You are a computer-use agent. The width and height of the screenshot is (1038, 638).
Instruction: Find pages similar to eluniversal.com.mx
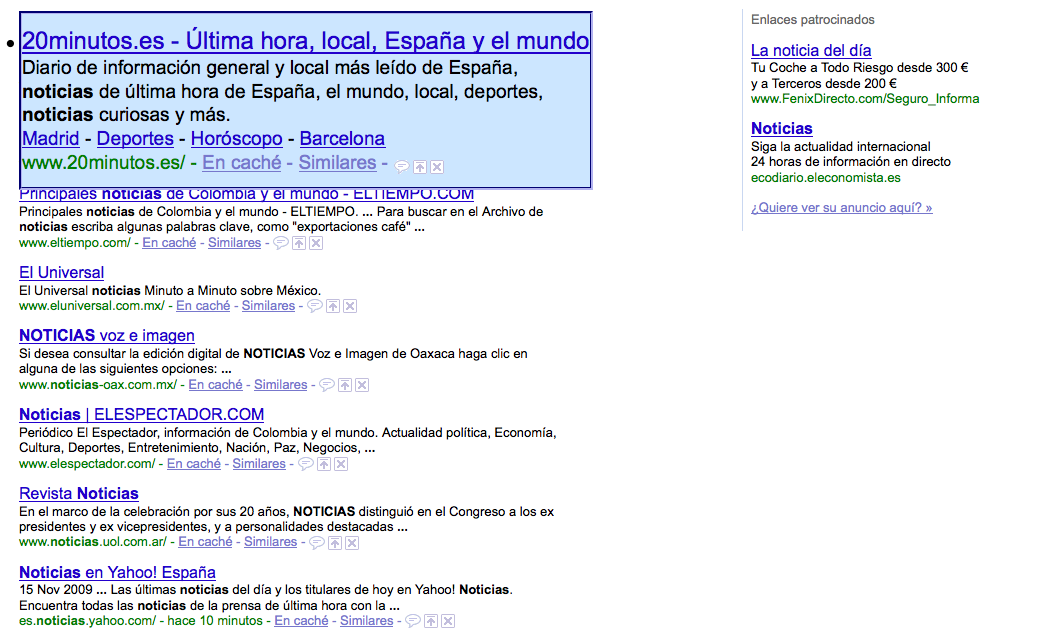coord(268,306)
